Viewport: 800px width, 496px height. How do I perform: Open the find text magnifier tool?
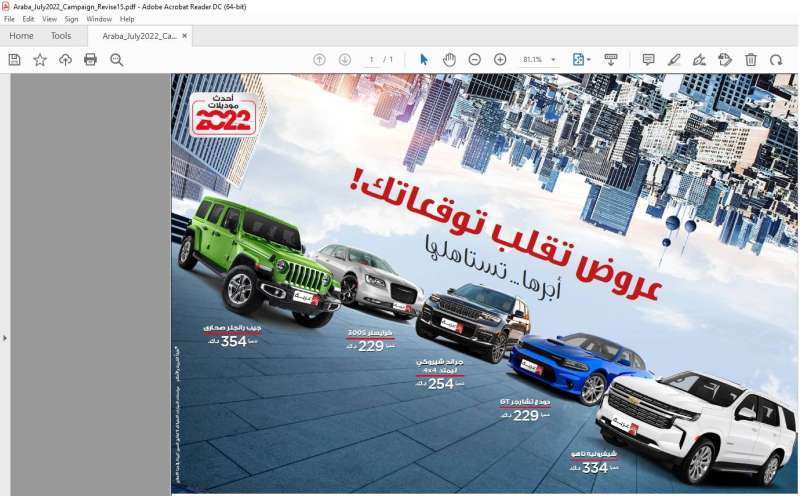116,60
